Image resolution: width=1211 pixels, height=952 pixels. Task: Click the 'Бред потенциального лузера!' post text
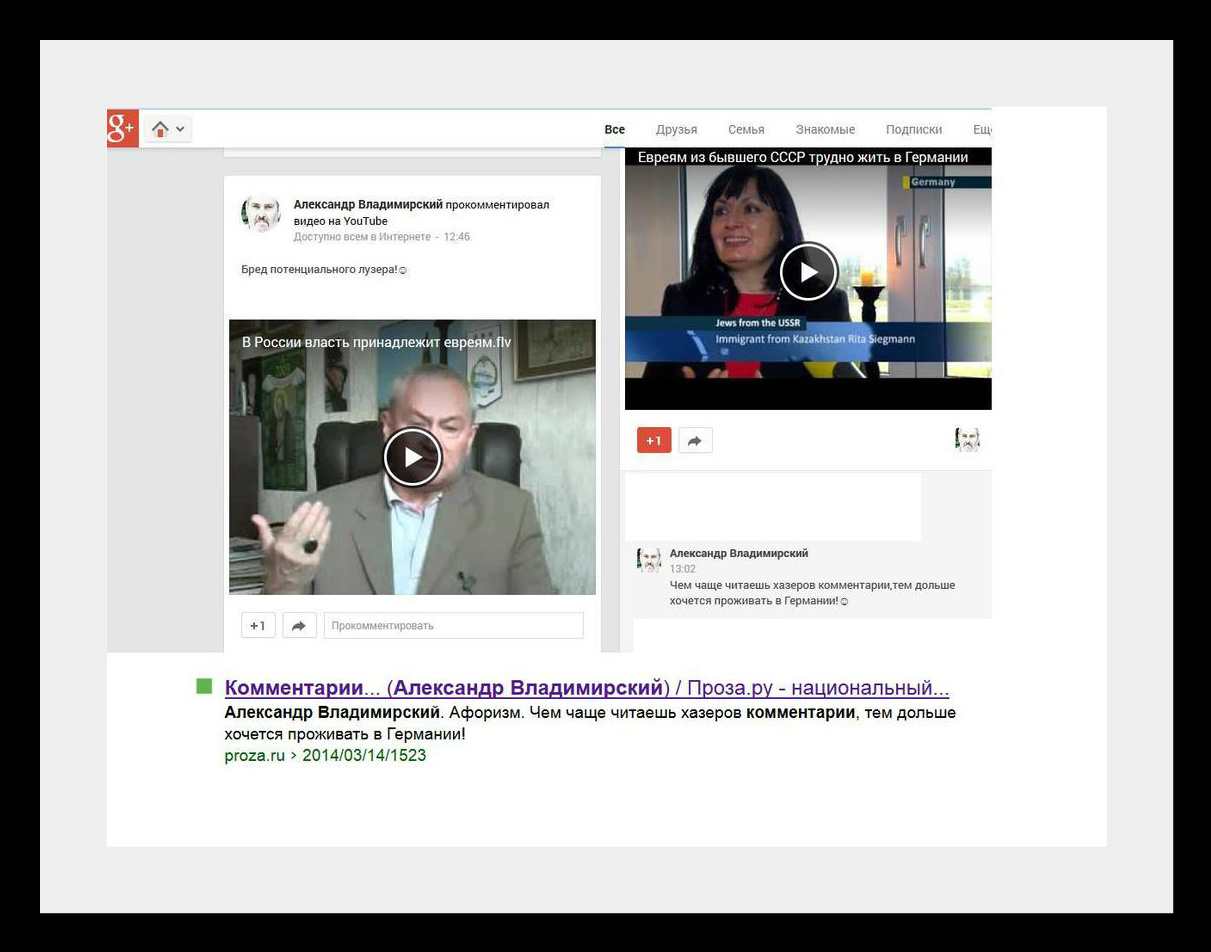324,270
